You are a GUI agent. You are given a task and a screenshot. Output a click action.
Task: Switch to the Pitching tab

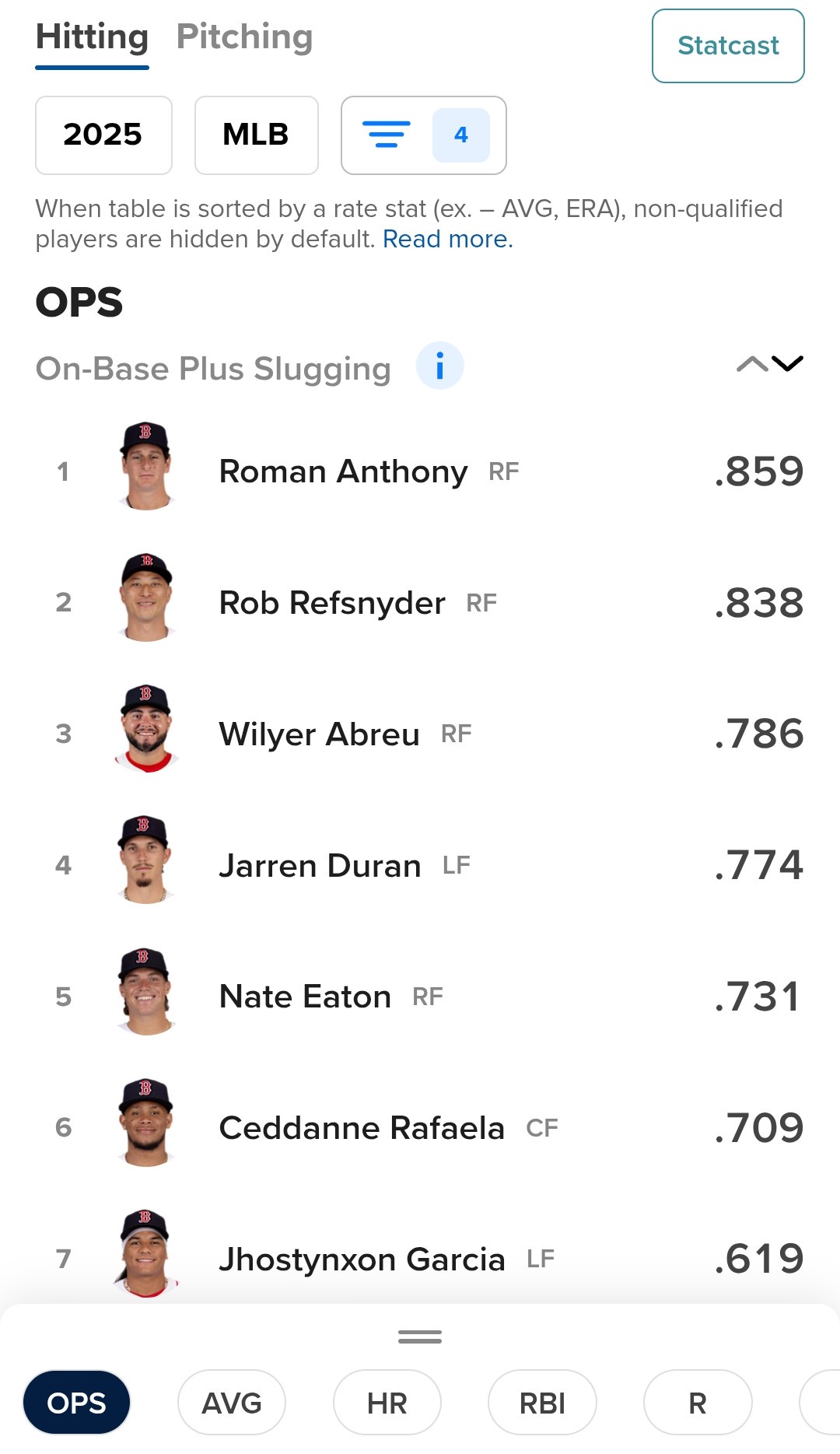(244, 37)
